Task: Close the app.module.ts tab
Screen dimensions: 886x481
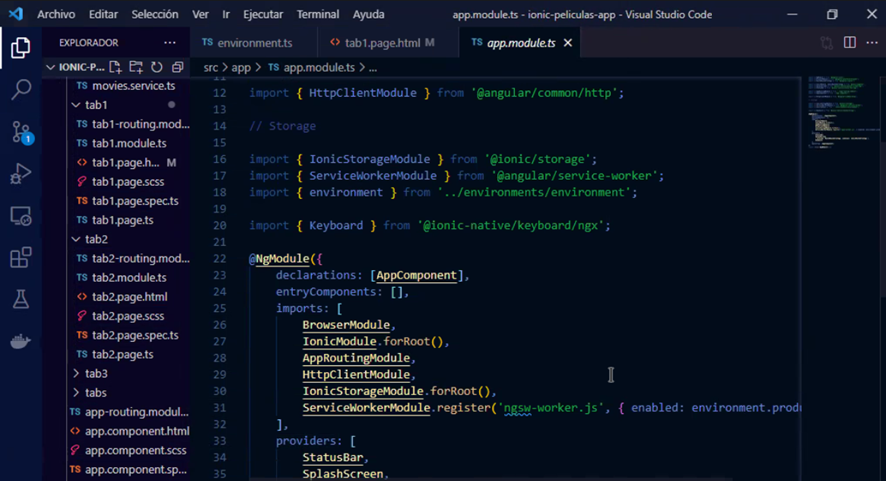Action: point(568,43)
